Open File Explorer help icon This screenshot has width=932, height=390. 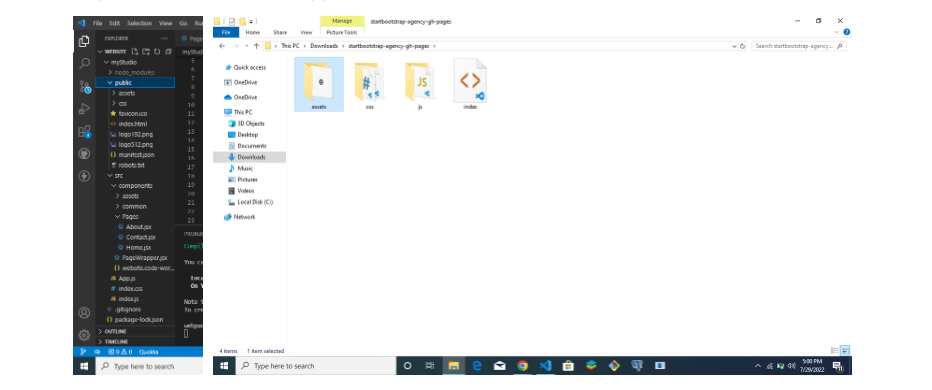point(846,32)
